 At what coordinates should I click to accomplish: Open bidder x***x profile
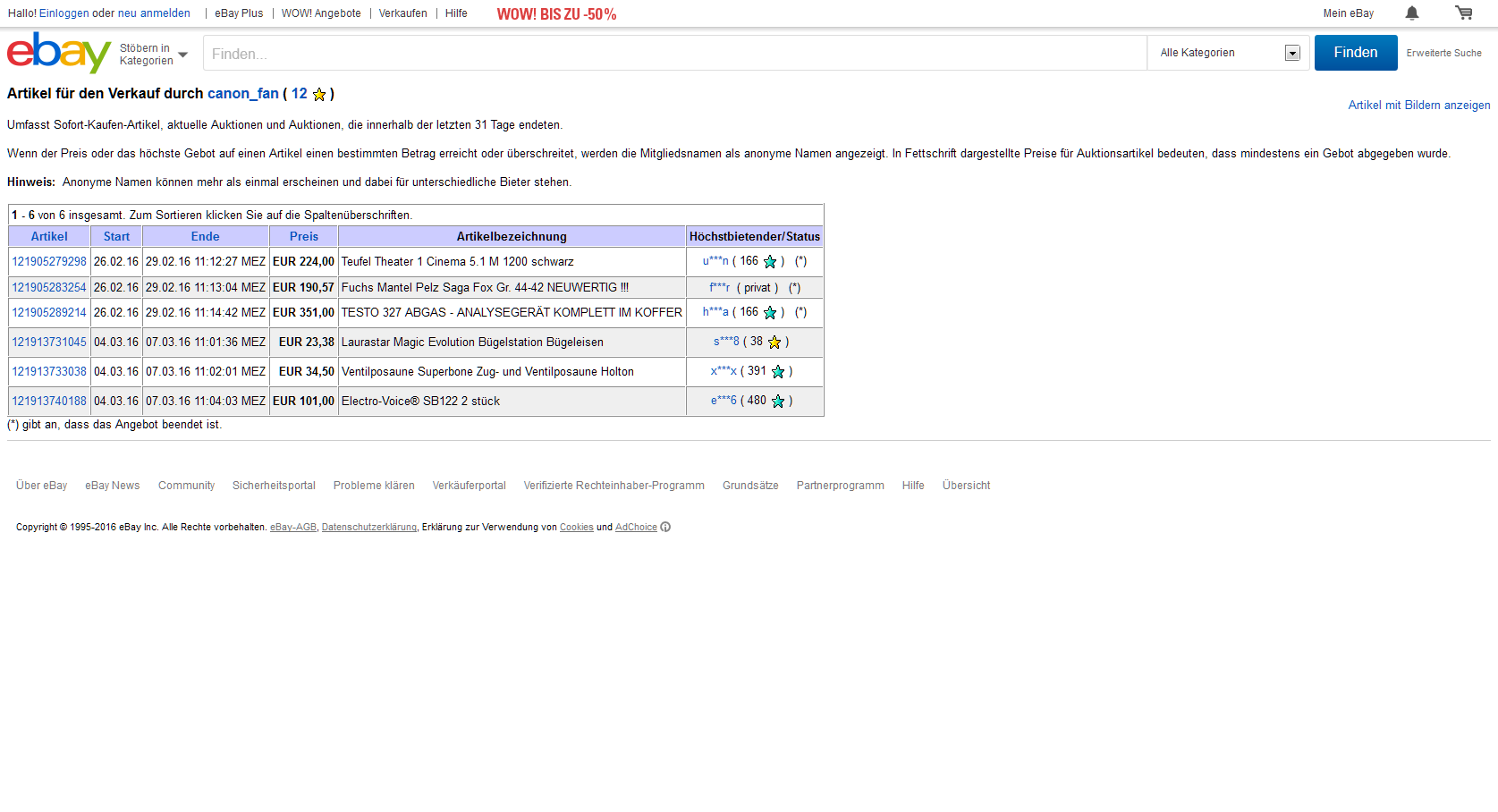point(724,371)
